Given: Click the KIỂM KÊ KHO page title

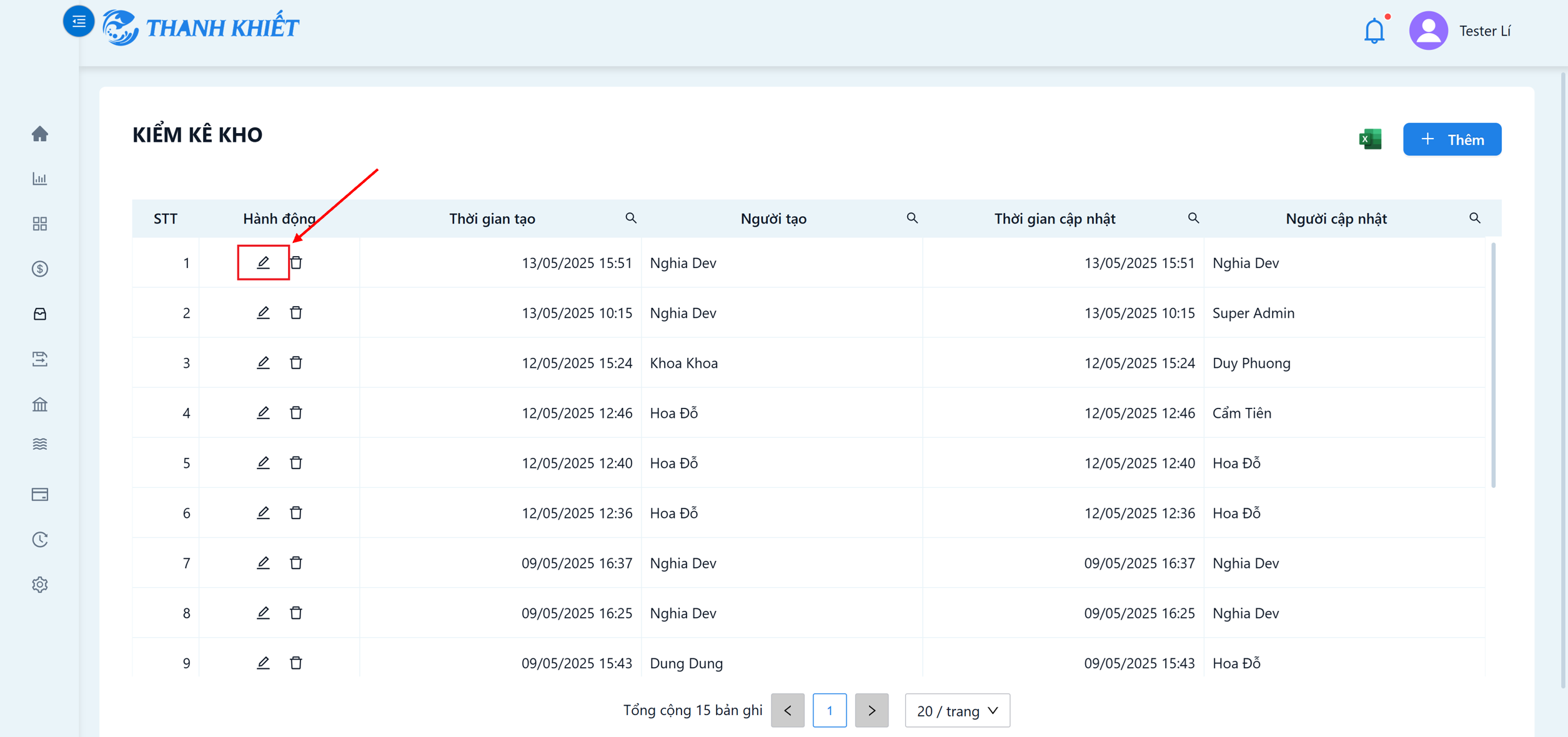Looking at the screenshot, I should click(x=197, y=135).
